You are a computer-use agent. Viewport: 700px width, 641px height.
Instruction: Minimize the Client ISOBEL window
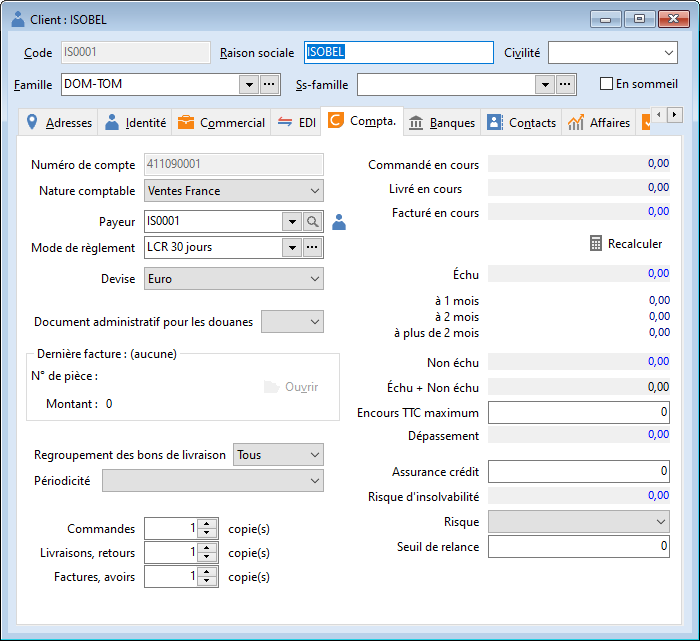(x=605, y=19)
